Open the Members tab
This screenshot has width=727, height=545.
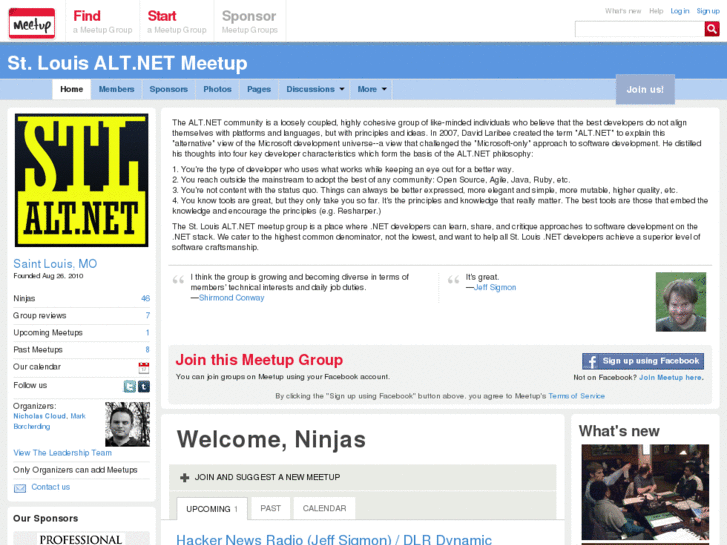116,89
